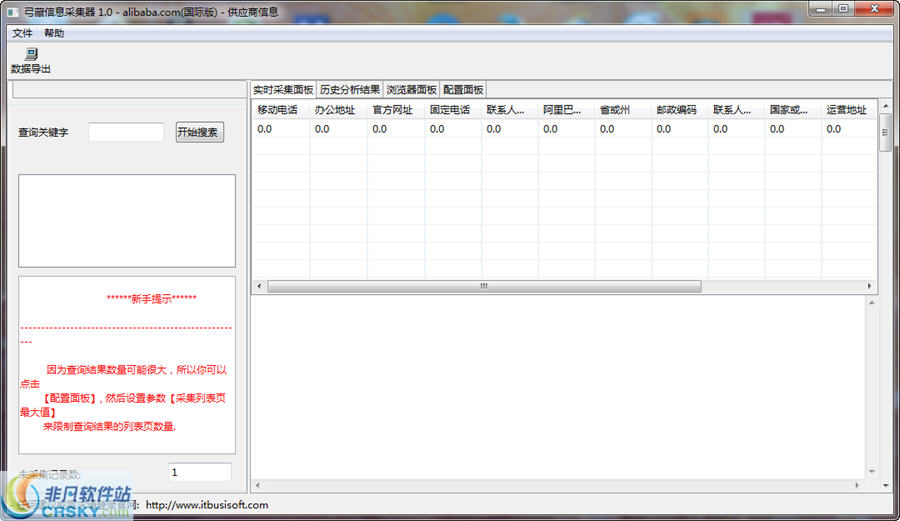Sort by 阿里巴... column header
Screen dimensions: 900x521
point(567,110)
